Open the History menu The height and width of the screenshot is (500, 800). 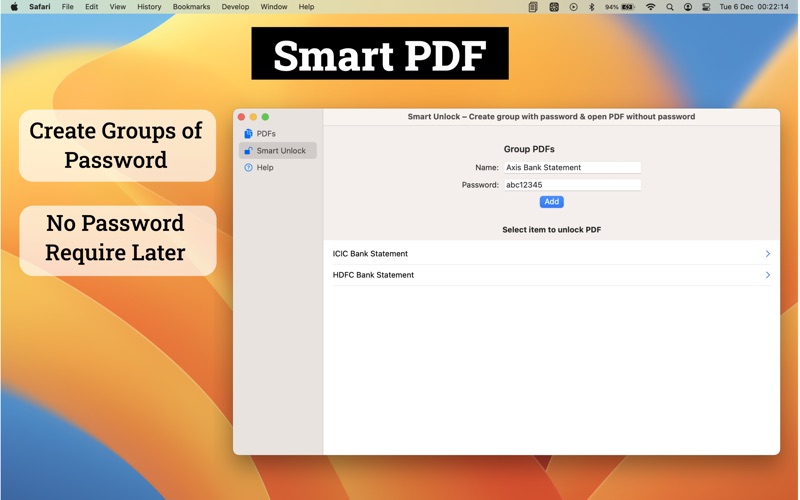point(149,7)
